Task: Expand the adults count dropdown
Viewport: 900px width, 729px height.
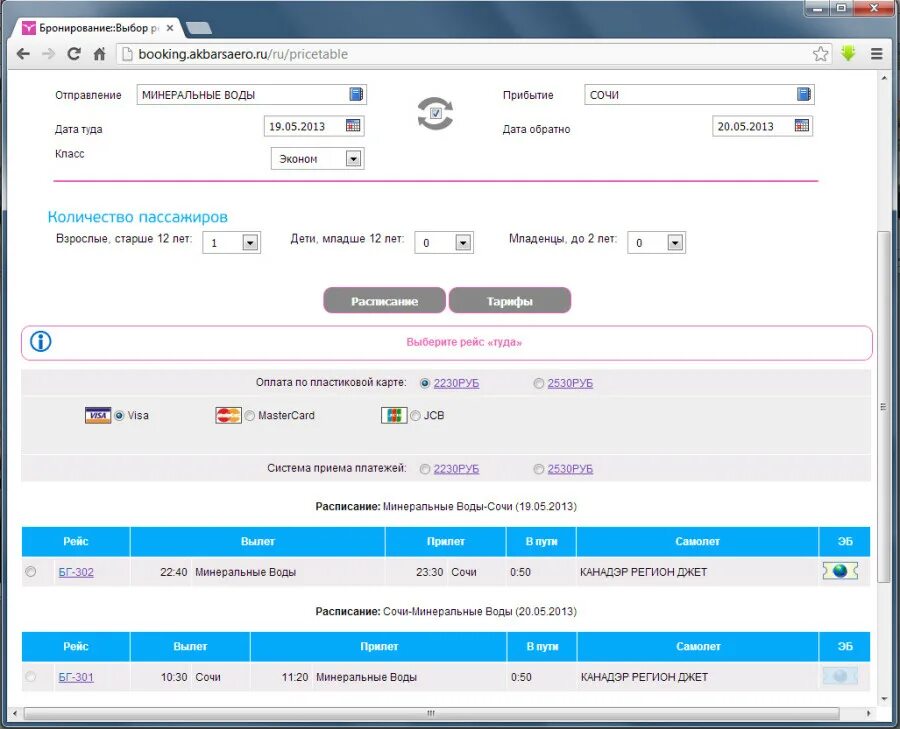Action: tap(250, 243)
